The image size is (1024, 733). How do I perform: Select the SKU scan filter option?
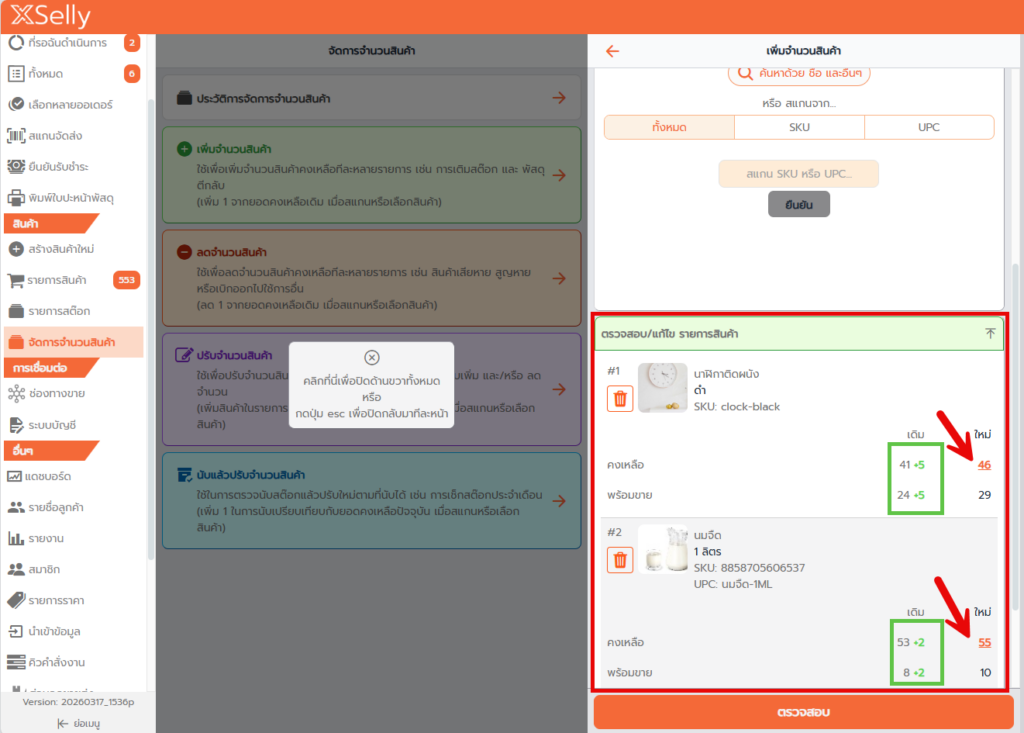(x=799, y=127)
